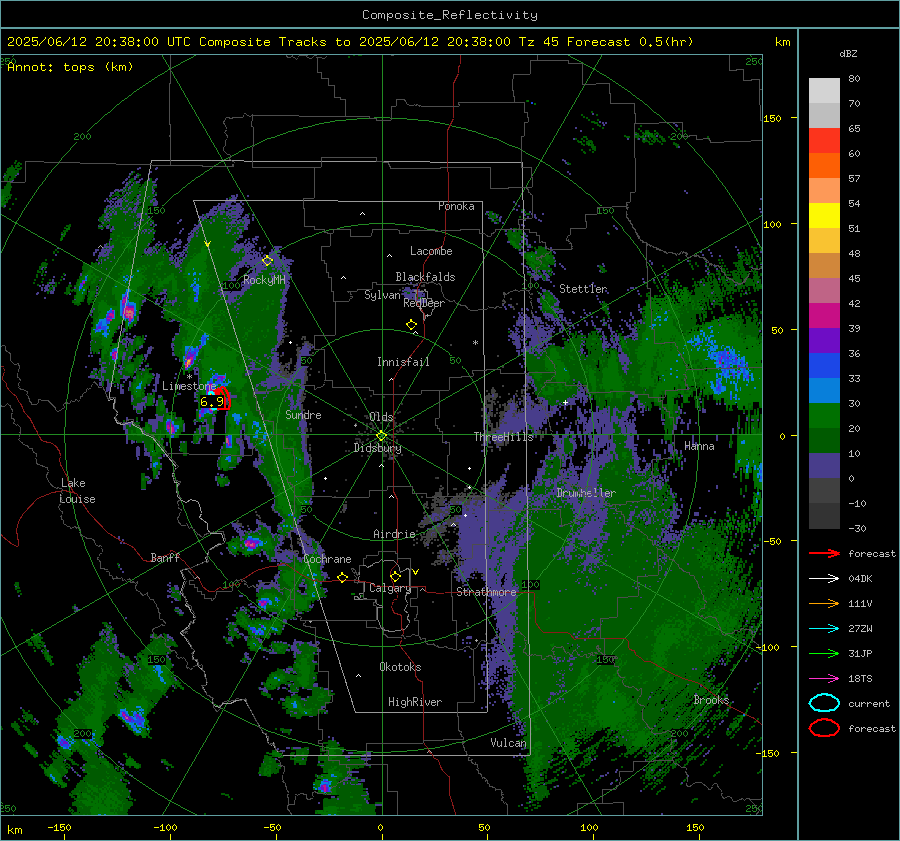Click the Sundre city label
900x841 pixels.
tap(303, 414)
